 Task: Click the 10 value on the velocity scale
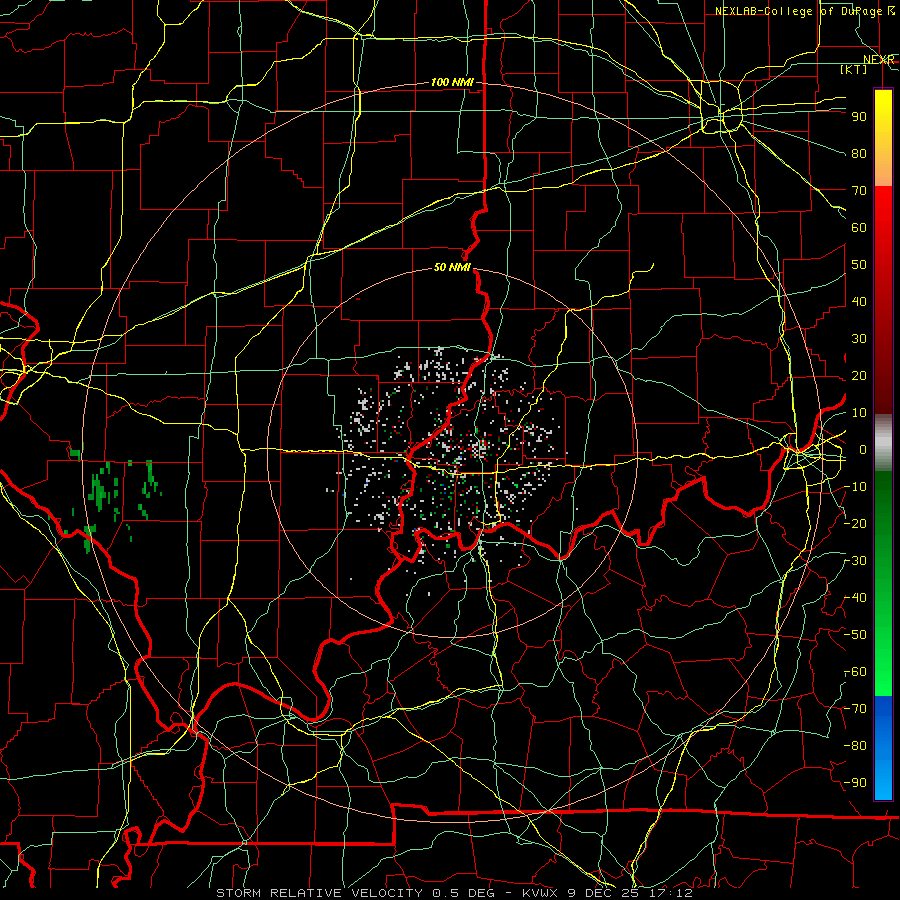859,413
